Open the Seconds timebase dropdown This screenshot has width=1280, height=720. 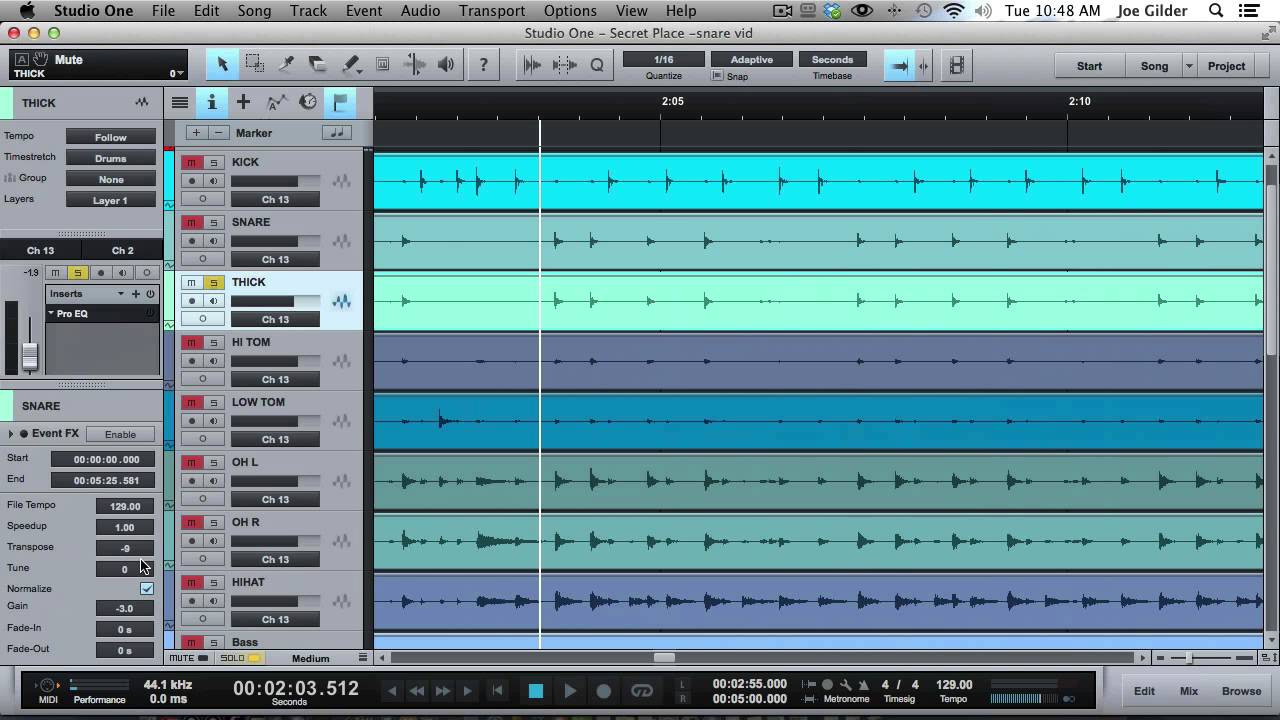coord(832,60)
